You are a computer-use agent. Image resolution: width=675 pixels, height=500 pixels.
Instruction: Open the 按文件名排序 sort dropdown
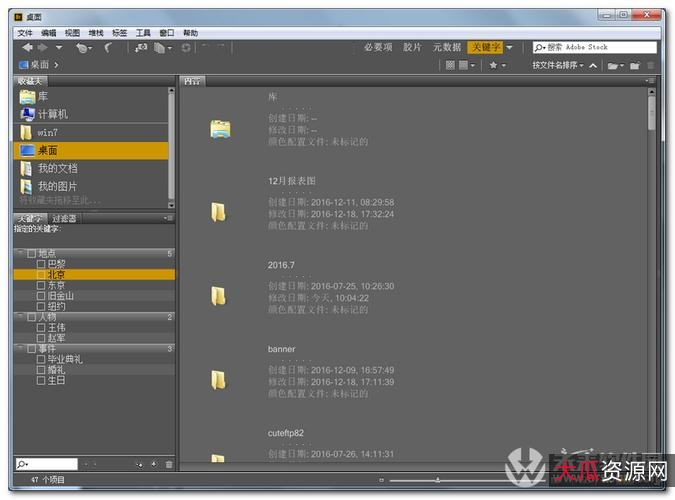click(x=557, y=65)
